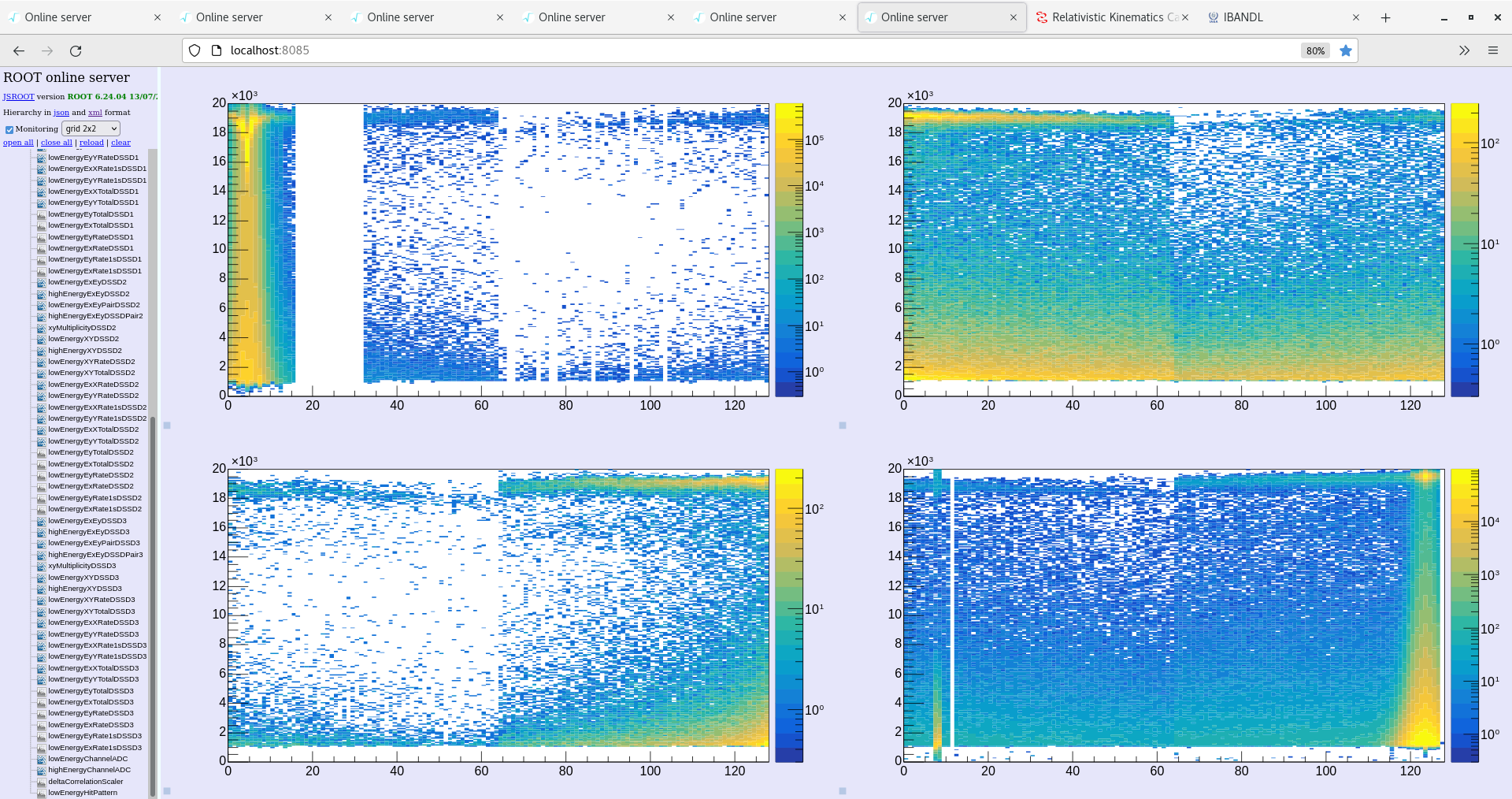Click the 'clear' link
The image size is (1512, 799).
pos(120,143)
